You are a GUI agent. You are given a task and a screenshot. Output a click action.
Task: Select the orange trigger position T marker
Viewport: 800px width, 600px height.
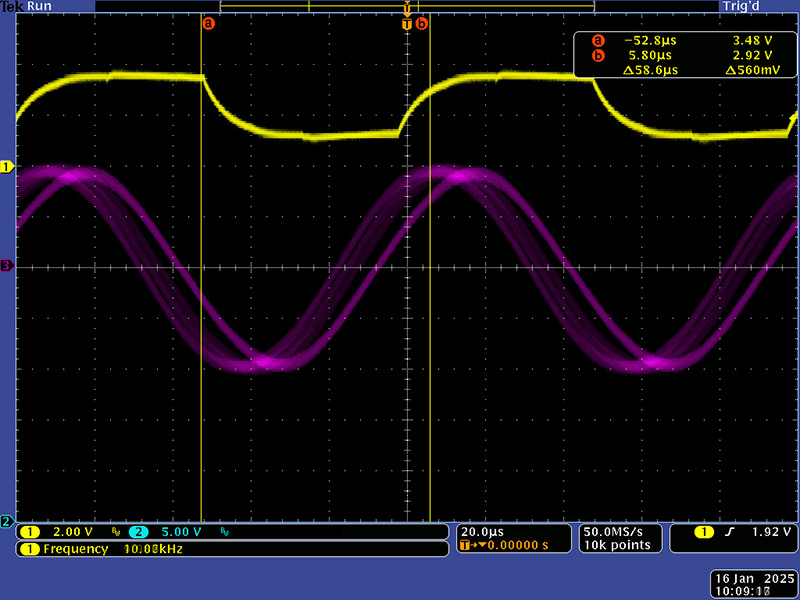[407, 23]
